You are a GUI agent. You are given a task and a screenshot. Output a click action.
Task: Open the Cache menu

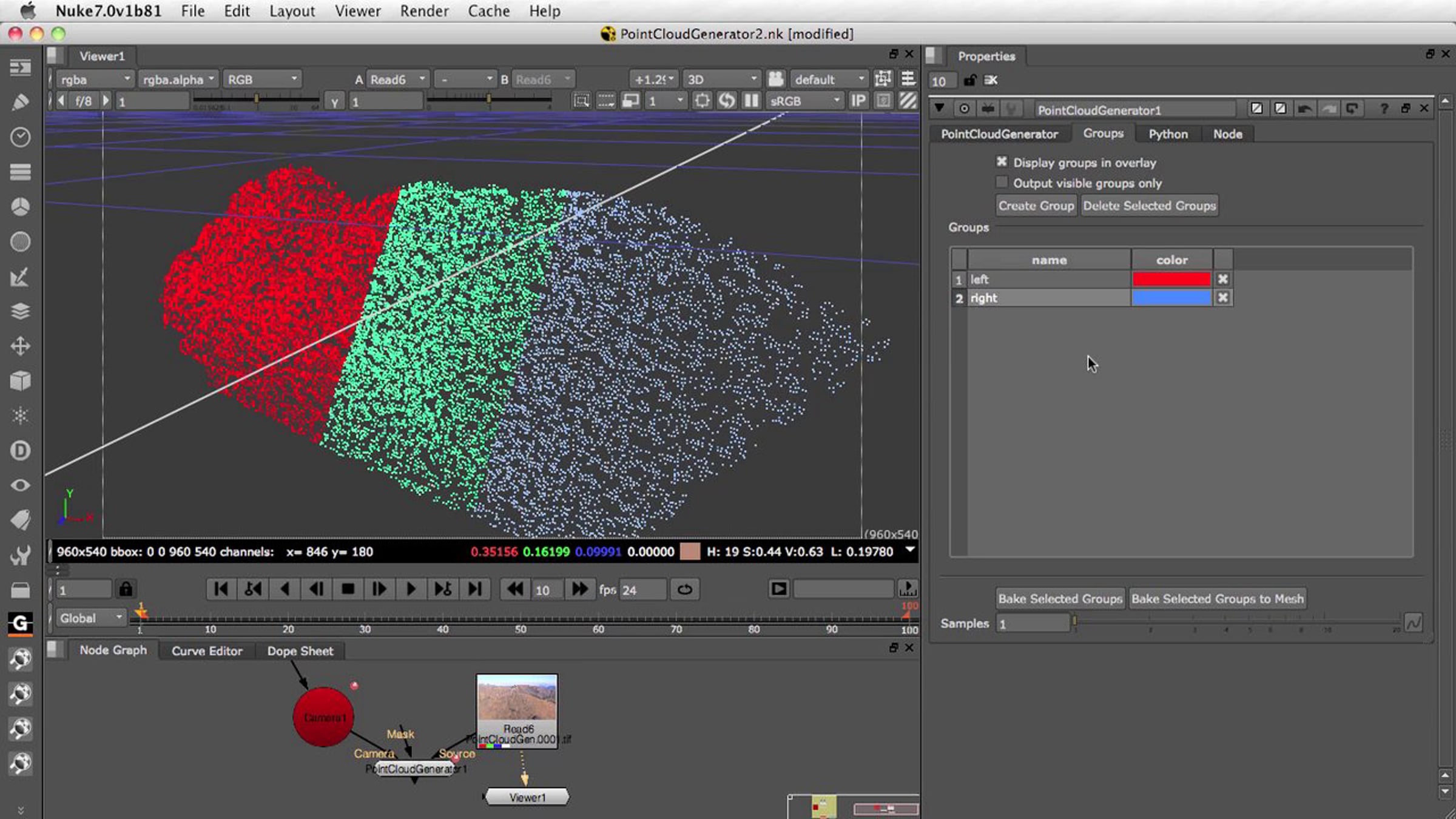pos(488,11)
